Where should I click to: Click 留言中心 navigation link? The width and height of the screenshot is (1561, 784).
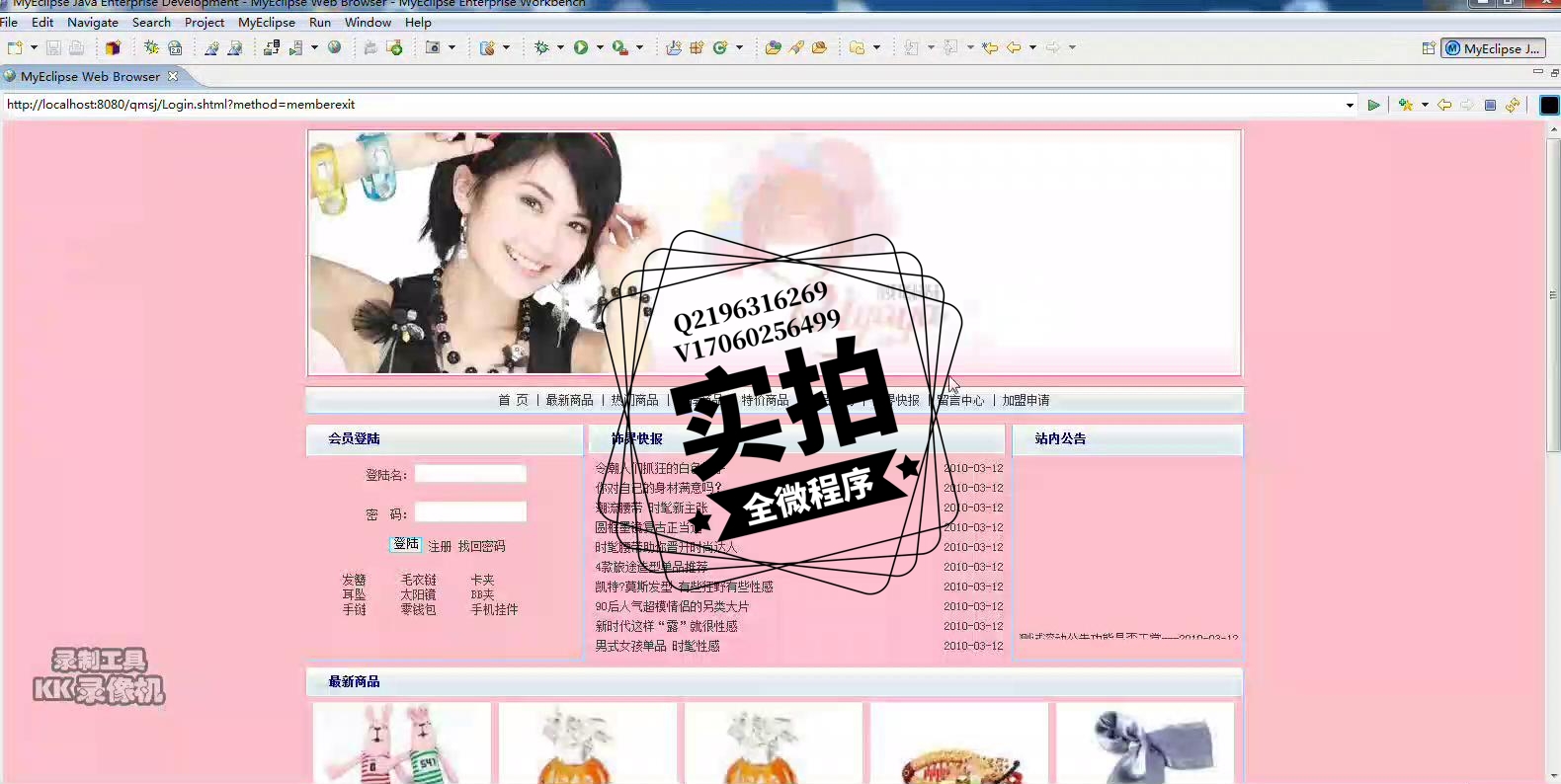(x=960, y=400)
